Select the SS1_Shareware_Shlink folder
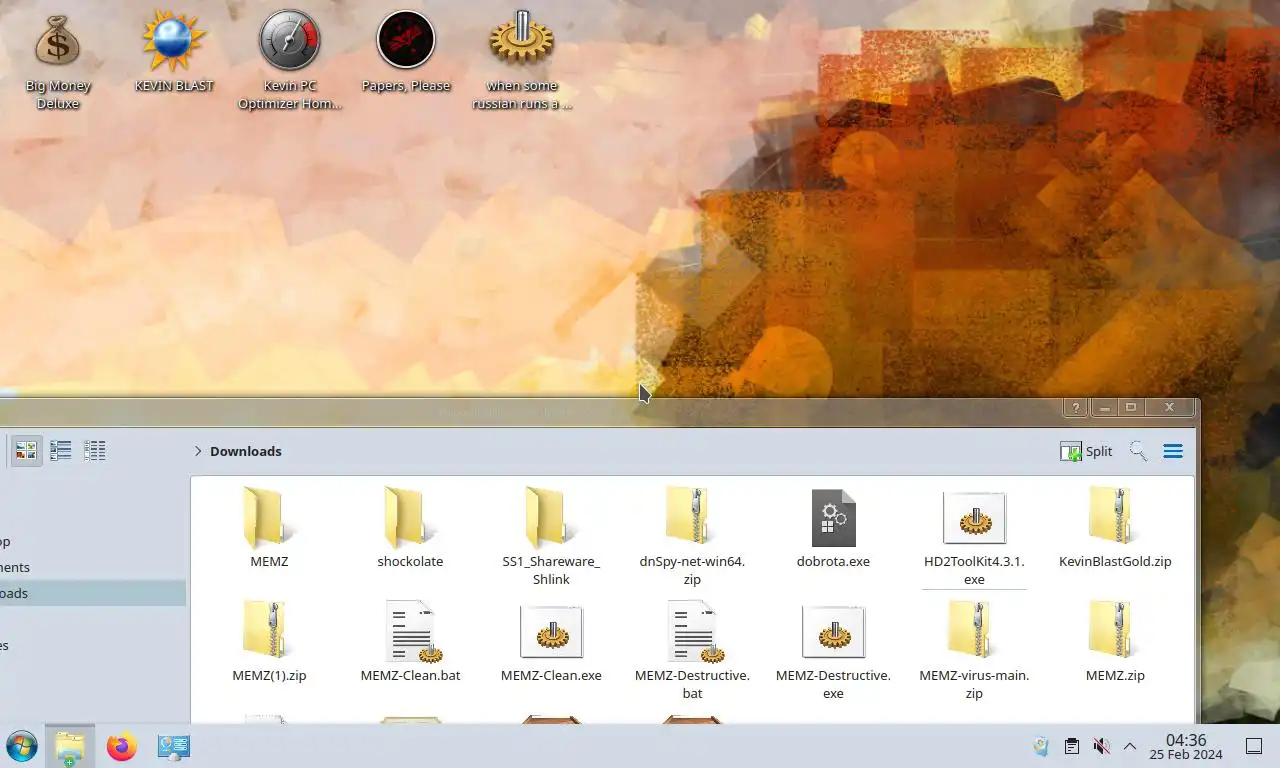The image size is (1280, 768). click(551, 536)
